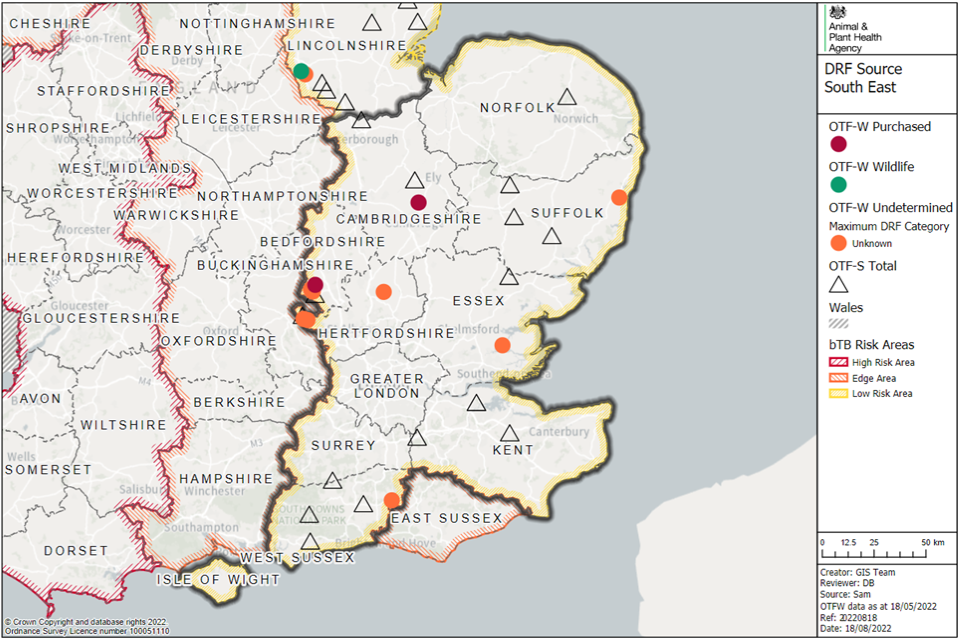Viewport: 960px width, 640px height.
Task: Click the GREATER LONDON map label
Action: pyautogui.click(x=386, y=386)
